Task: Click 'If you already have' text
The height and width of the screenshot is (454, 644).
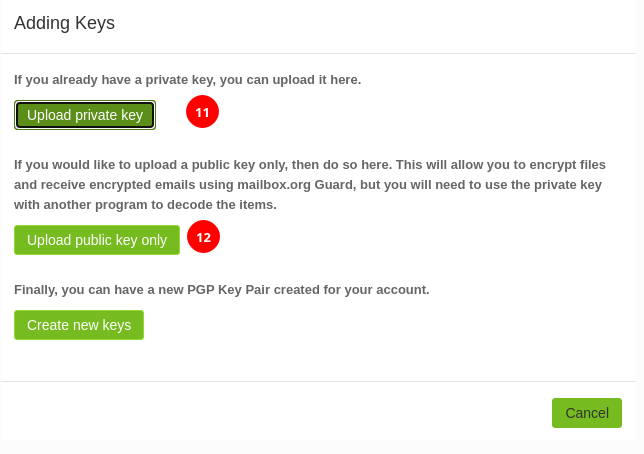Action: tap(55, 80)
